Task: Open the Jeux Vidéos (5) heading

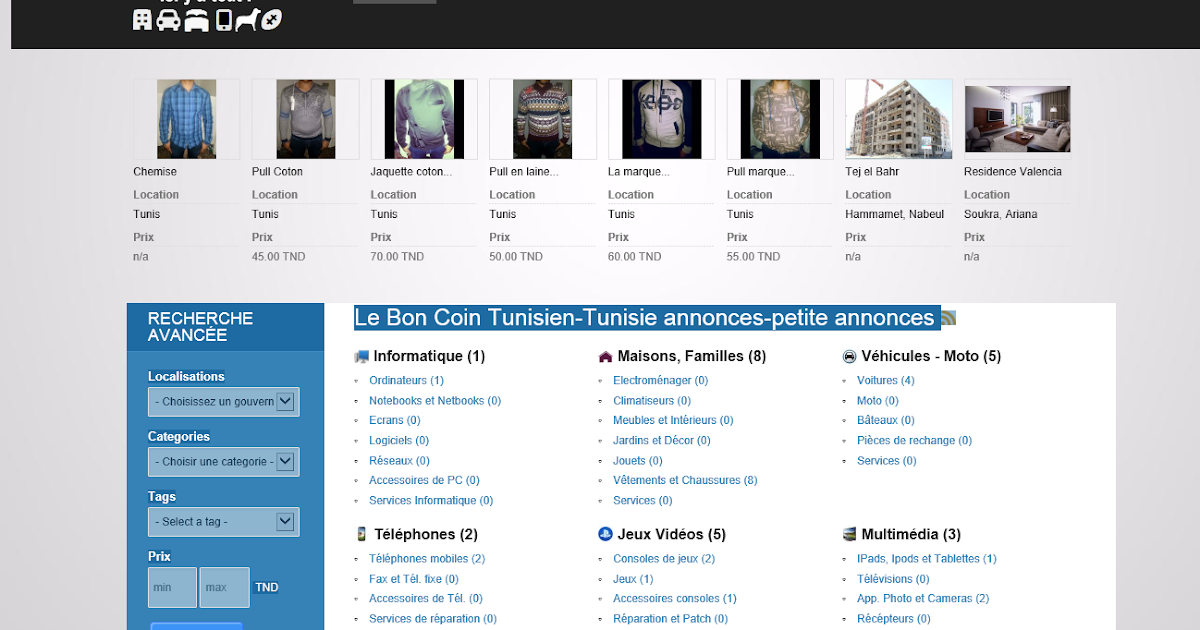Action: [672, 534]
